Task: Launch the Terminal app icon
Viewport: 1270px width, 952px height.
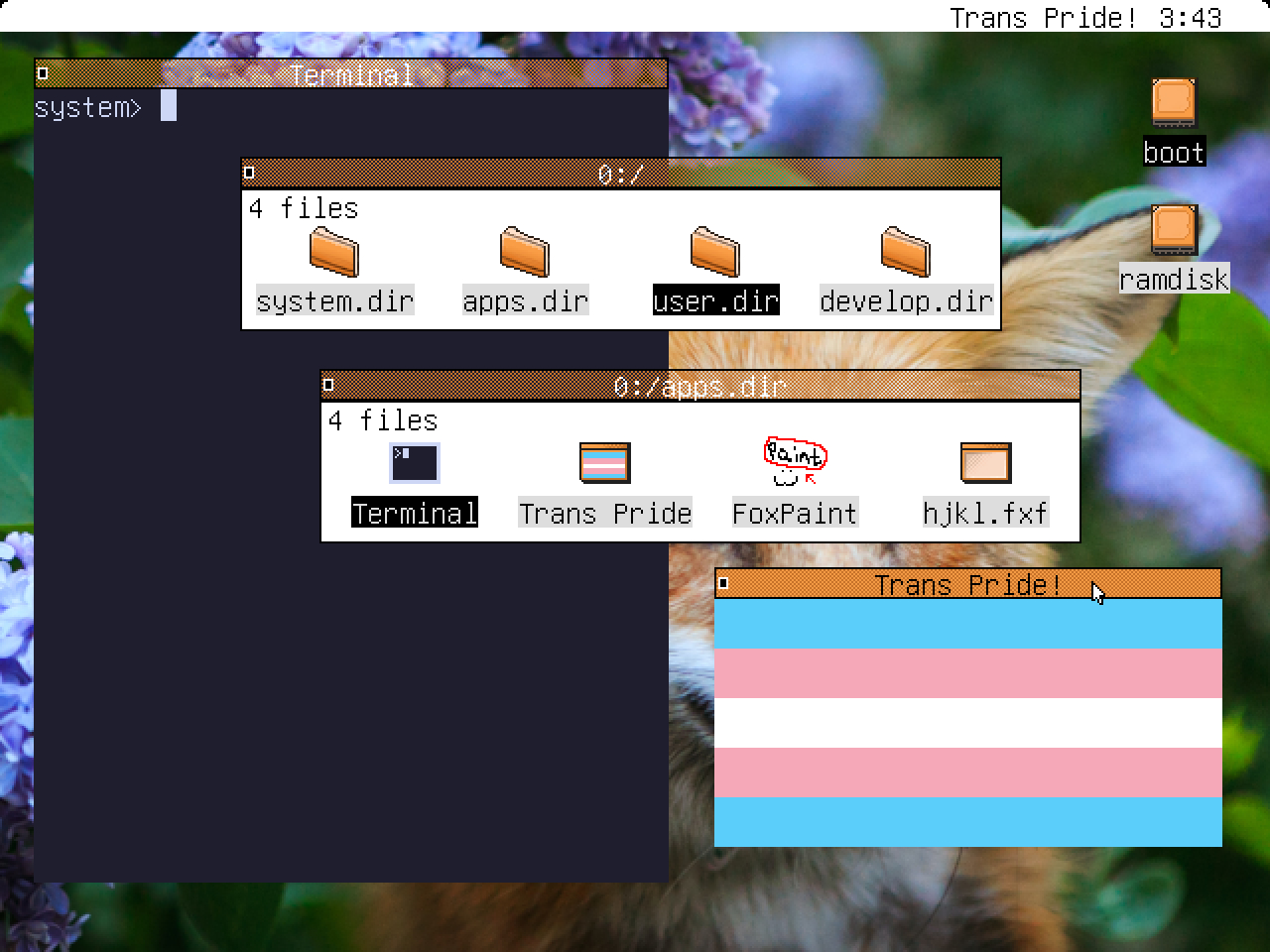Action: point(415,463)
